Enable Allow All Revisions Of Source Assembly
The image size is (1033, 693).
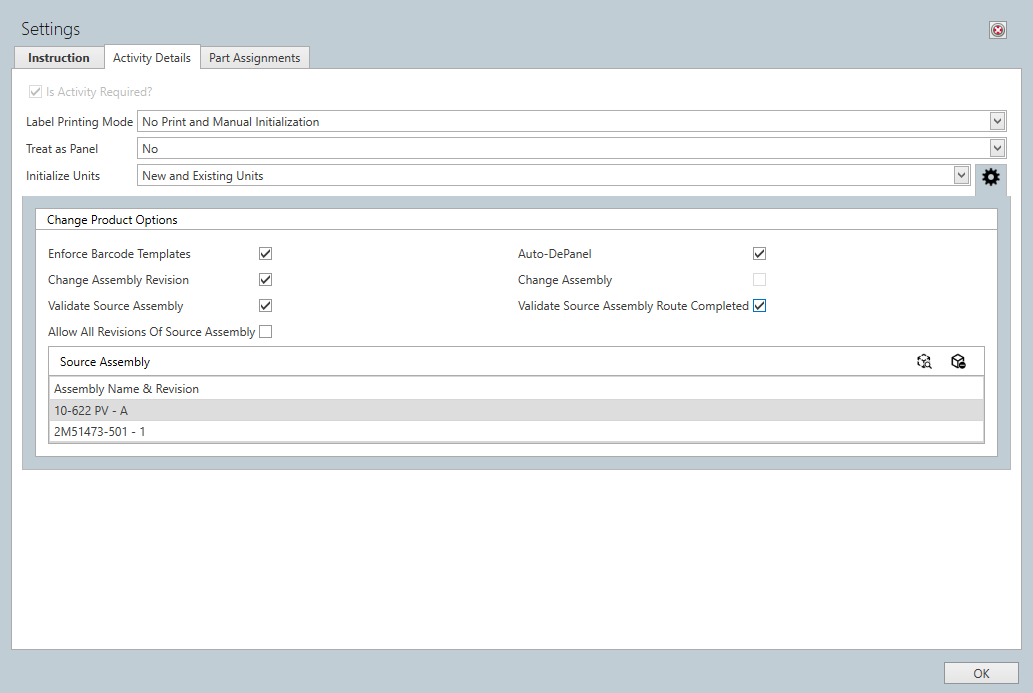coord(265,331)
